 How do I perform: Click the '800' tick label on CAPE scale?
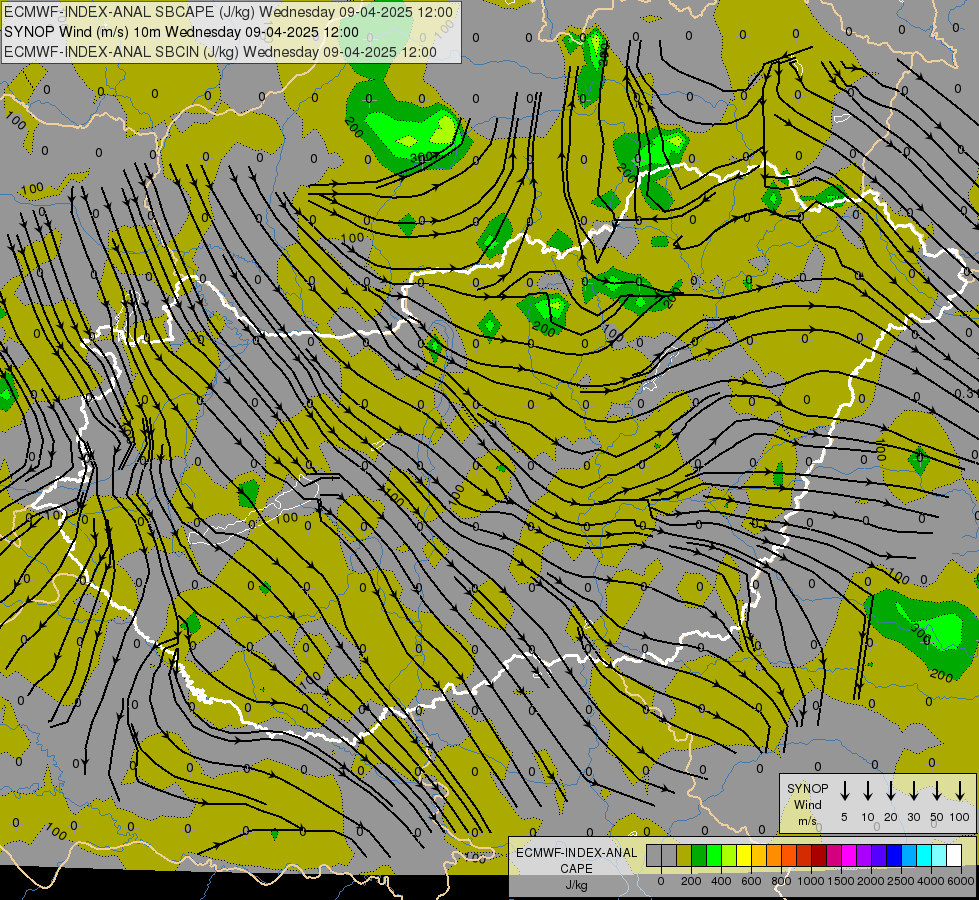[781, 881]
